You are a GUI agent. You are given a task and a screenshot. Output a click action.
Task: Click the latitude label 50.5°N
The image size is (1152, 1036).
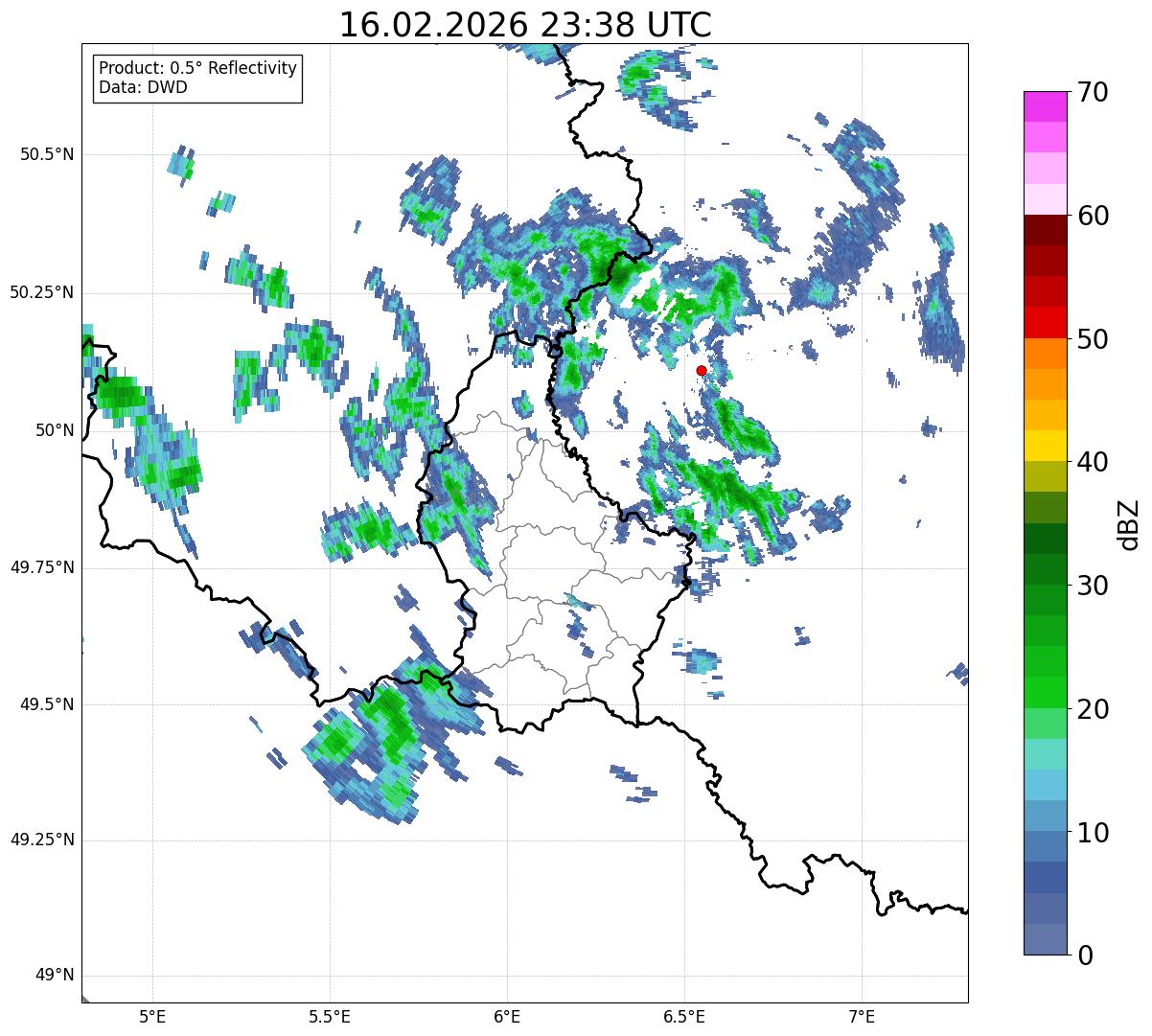point(47,154)
